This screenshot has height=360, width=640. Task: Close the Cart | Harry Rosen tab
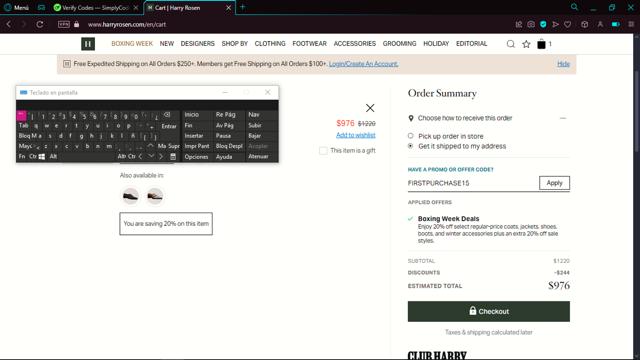pos(228,8)
